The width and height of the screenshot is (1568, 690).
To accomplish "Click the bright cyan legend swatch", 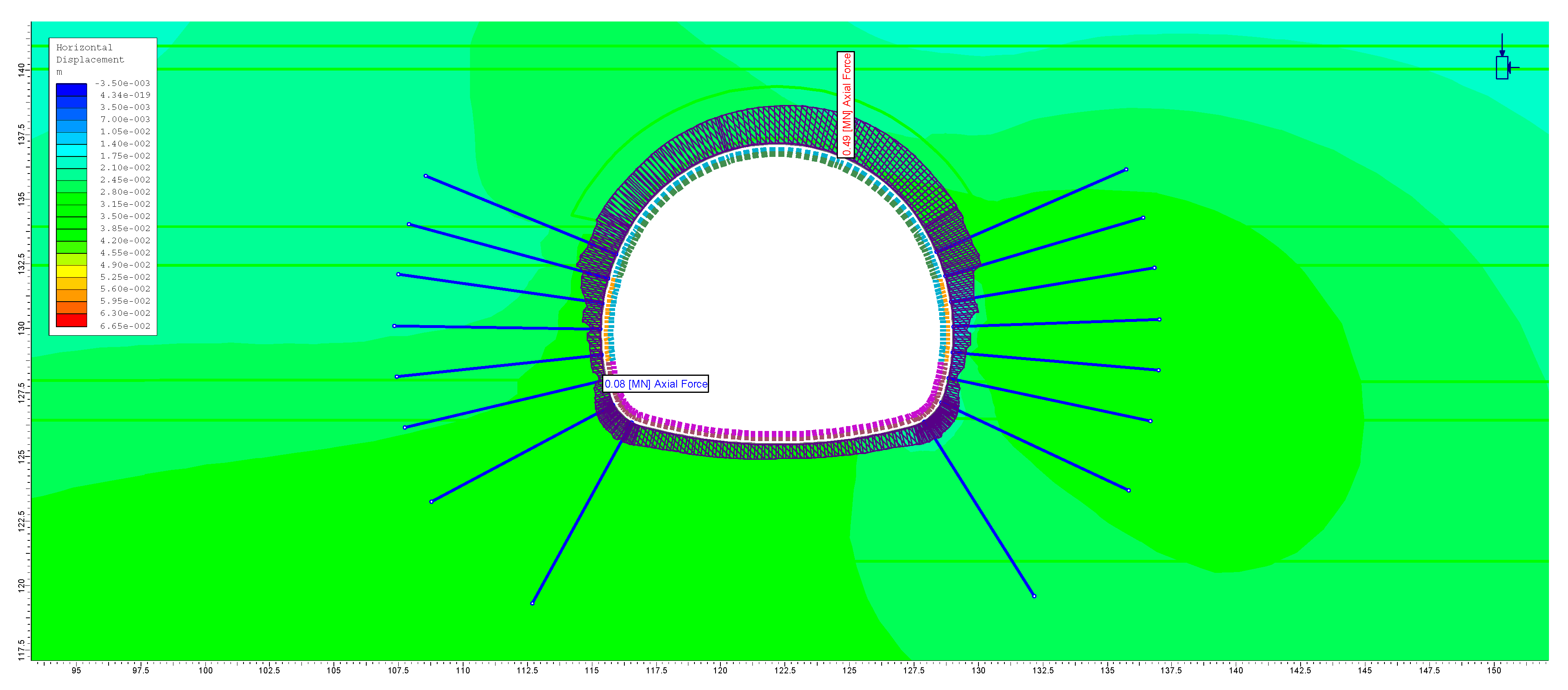I will click(71, 150).
